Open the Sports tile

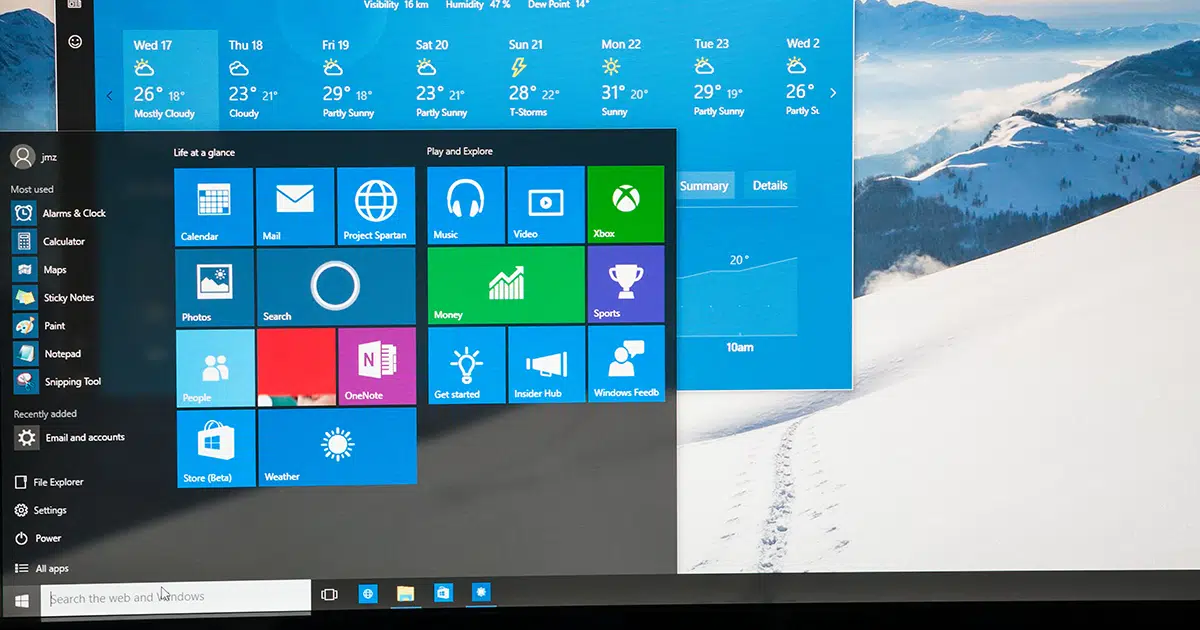[626, 284]
